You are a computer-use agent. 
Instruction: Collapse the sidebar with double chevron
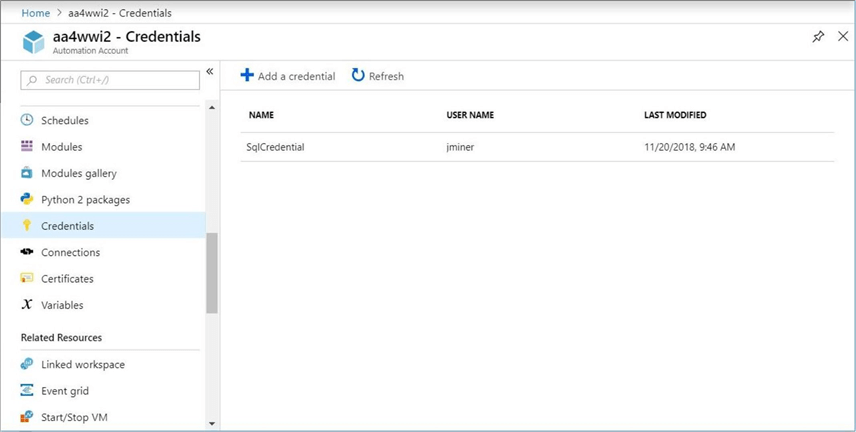tap(210, 72)
